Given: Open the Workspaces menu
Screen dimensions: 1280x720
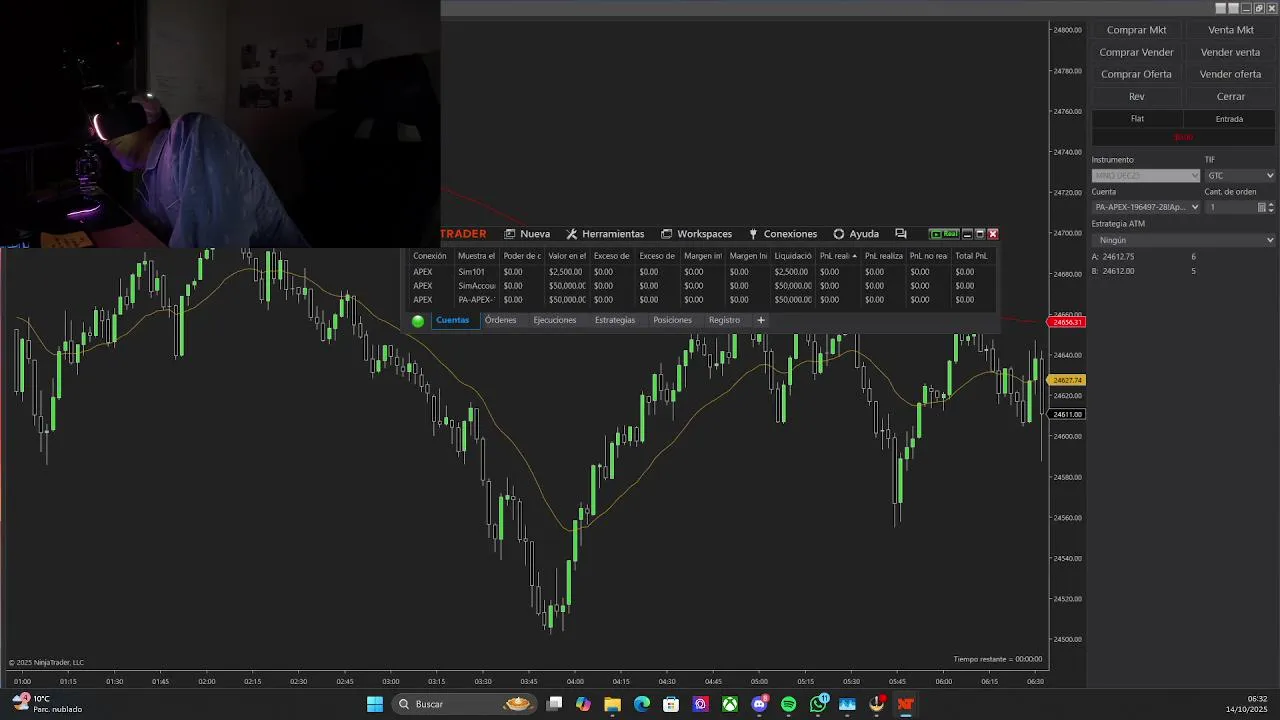Looking at the screenshot, I should [x=696, y=234].
